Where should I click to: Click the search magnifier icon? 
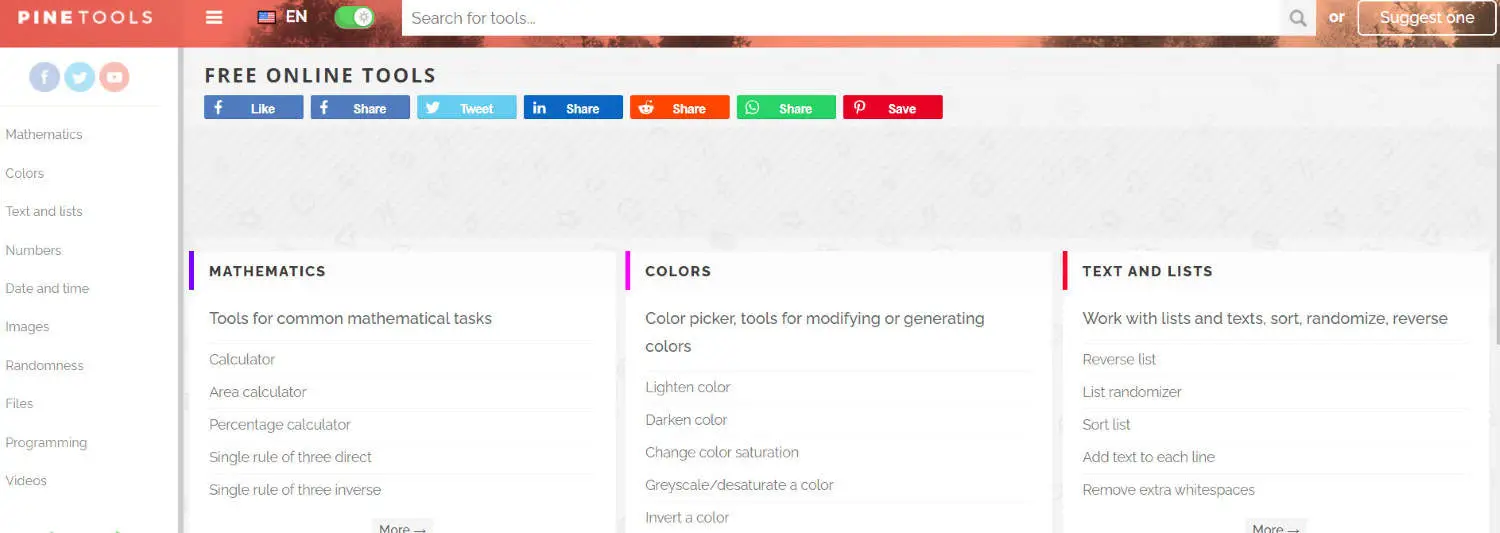1298,18
